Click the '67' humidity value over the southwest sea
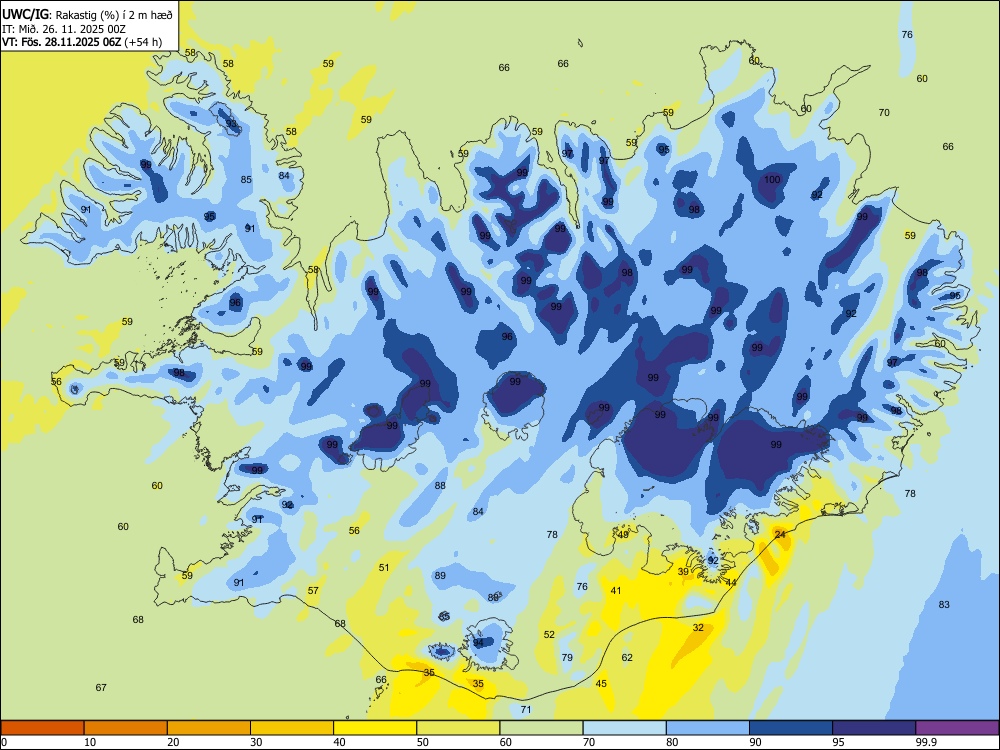 click(x=101, y=688)
